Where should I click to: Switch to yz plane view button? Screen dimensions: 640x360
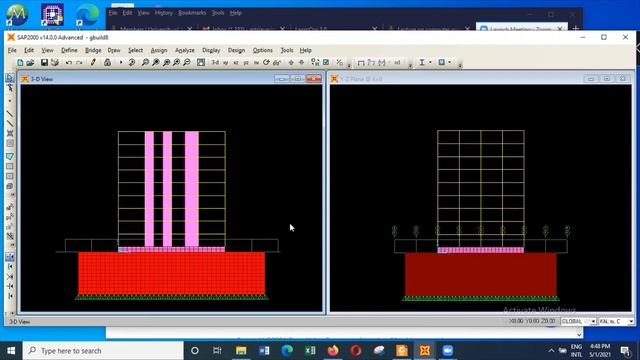pyautogui.click(x=246, y=62)
